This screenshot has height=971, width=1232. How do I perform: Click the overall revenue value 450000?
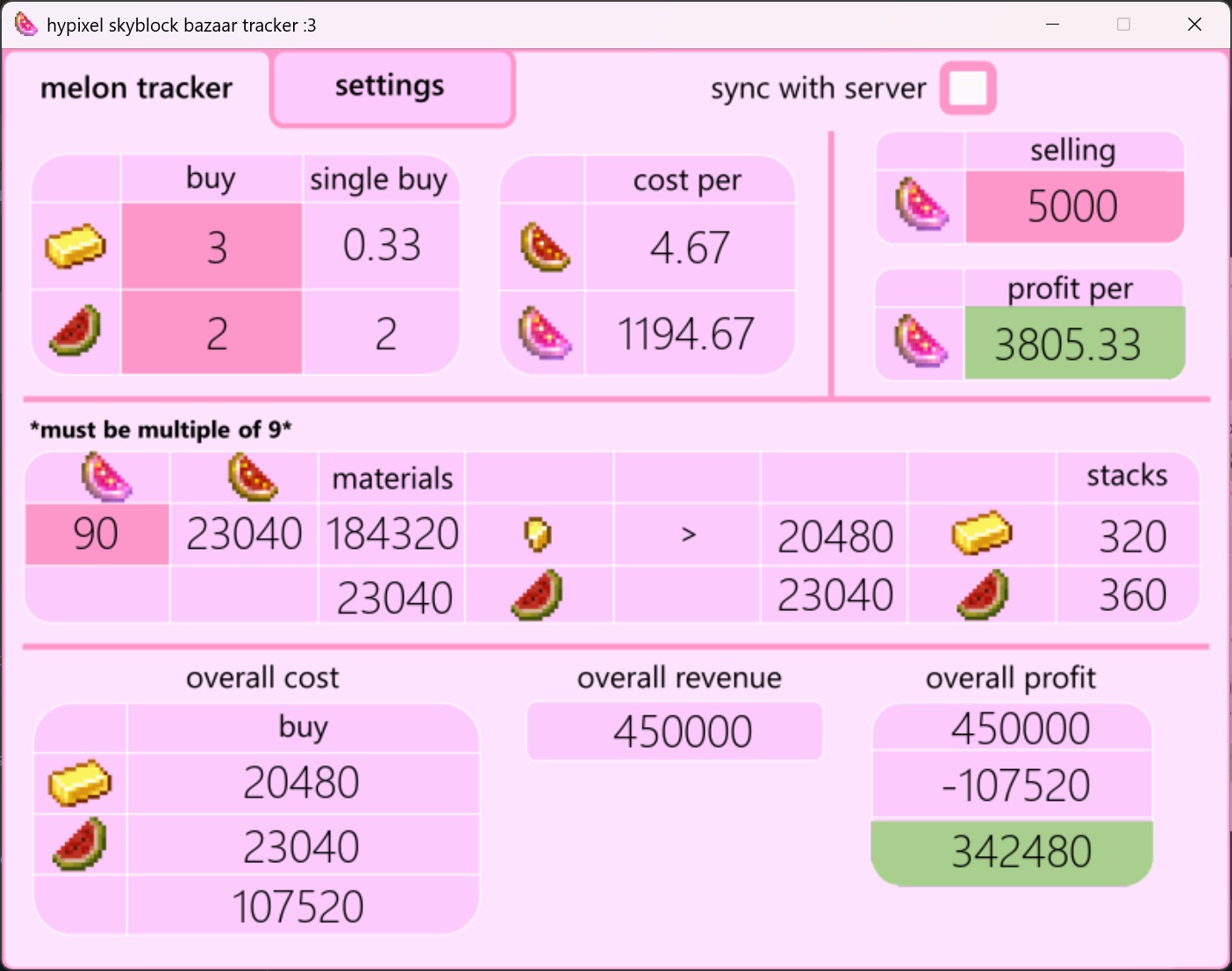tap(683, 731)
